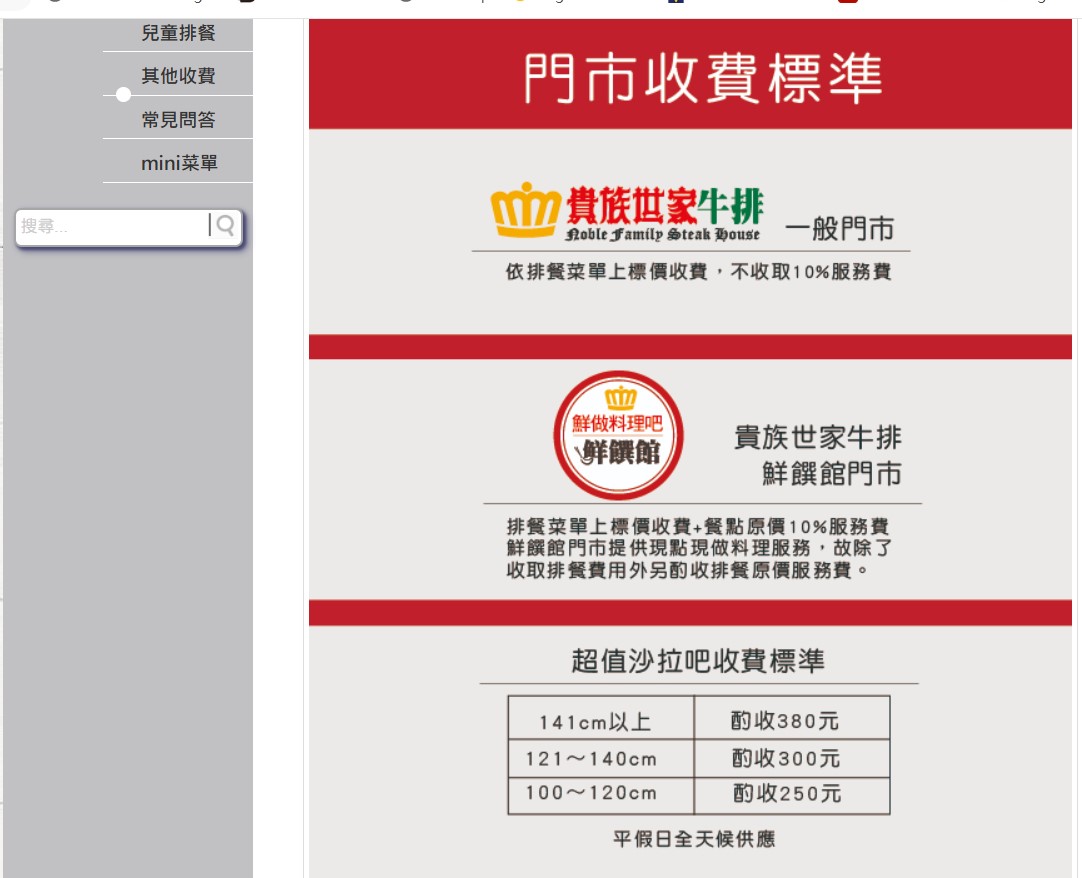Image resolution: width=1082 pixels, height=878 pixels.
Task: Click the round 鮮饌館 logo
Action: tap(618, 435)
